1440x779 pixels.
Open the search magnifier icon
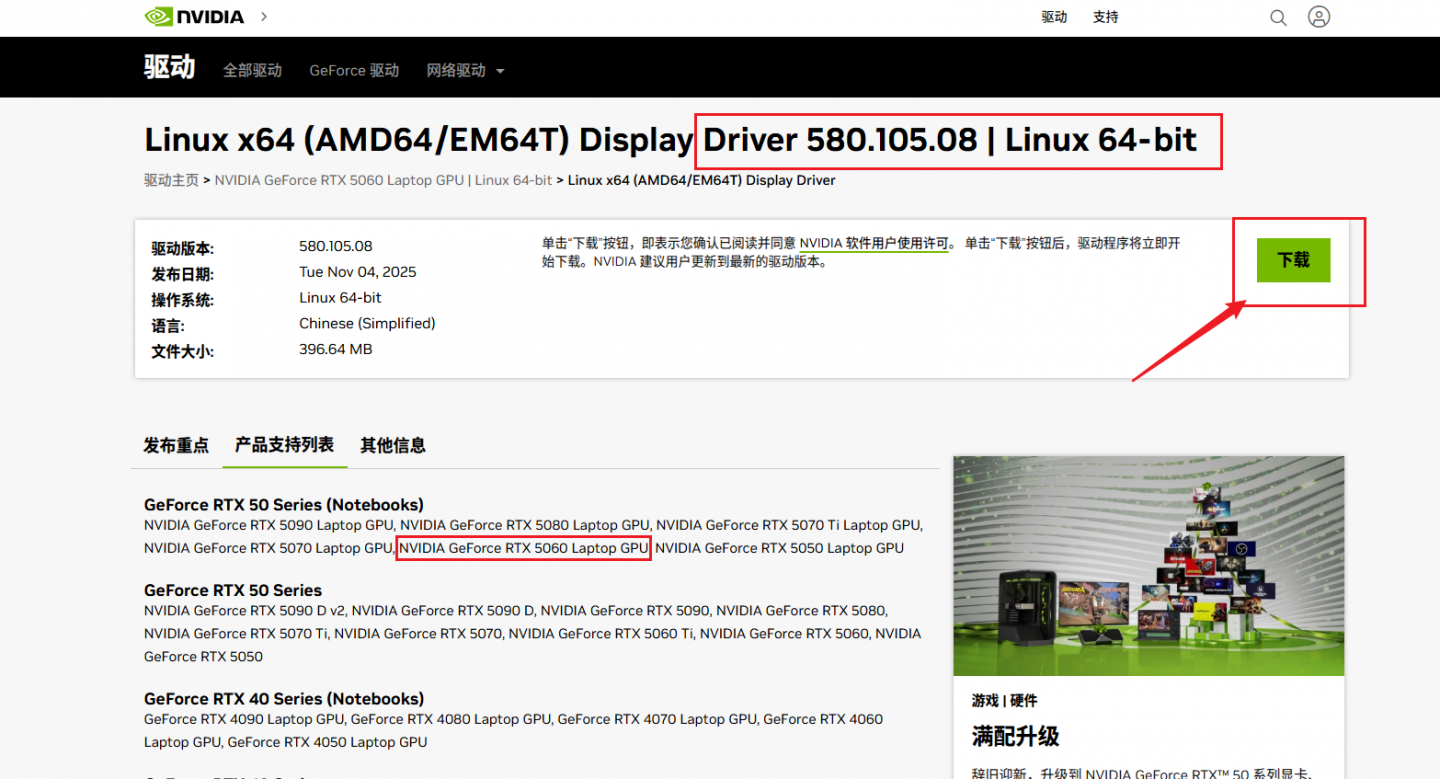pyautogui.click(x=1278, y=17)
